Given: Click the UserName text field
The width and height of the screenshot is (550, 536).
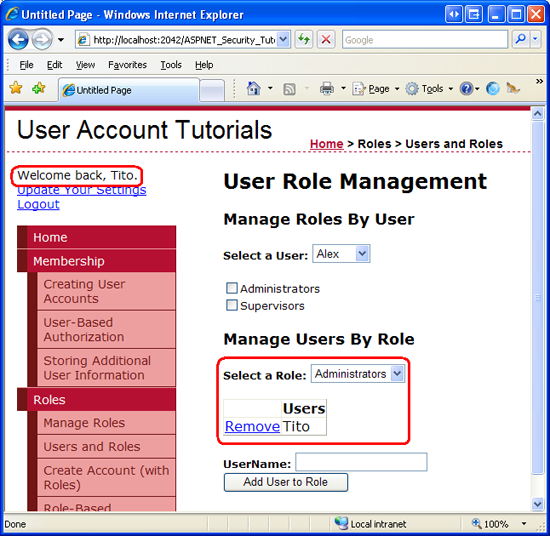Looking at the screenshot, I should (x=361, y=462).
